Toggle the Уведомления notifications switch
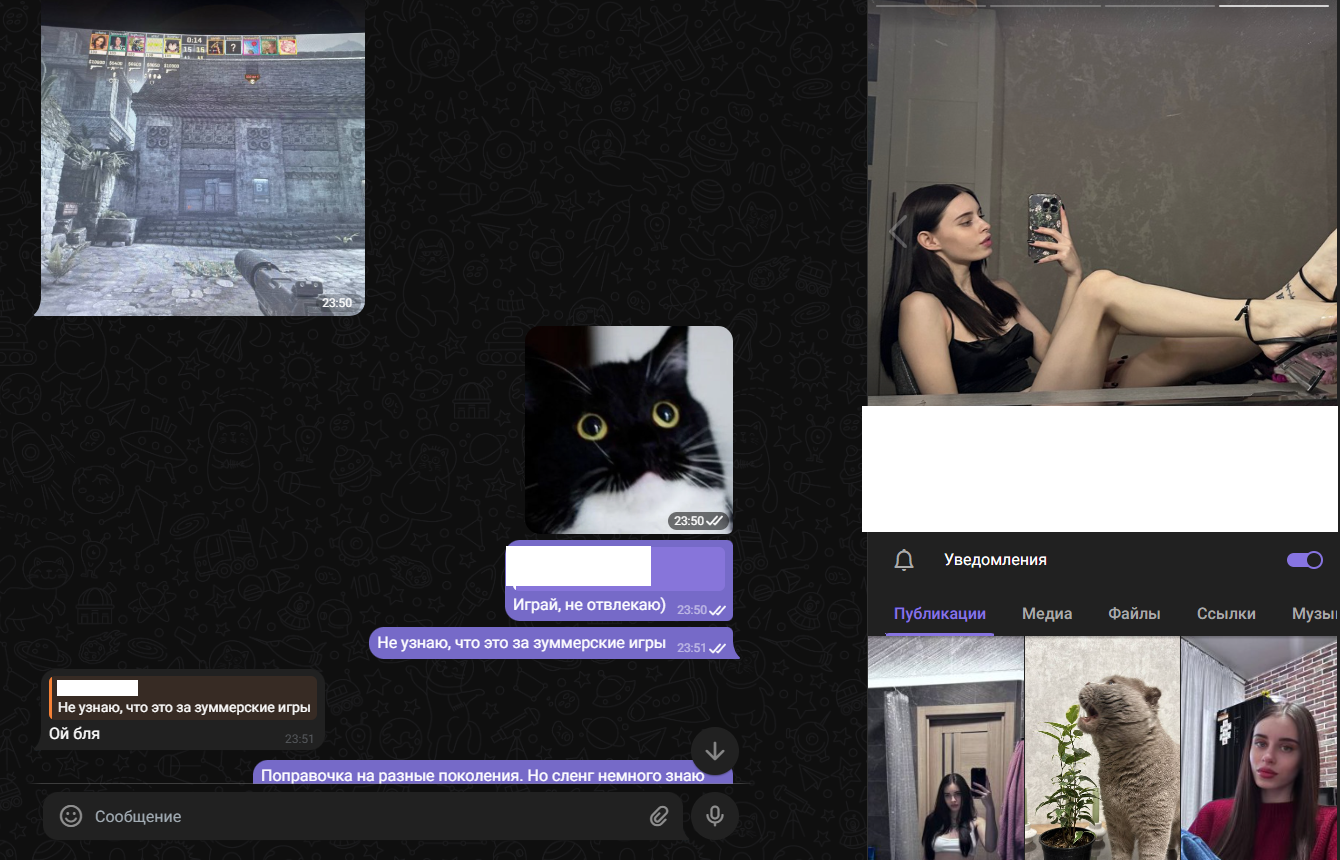1340x860 pixels. coord(1304,560)
